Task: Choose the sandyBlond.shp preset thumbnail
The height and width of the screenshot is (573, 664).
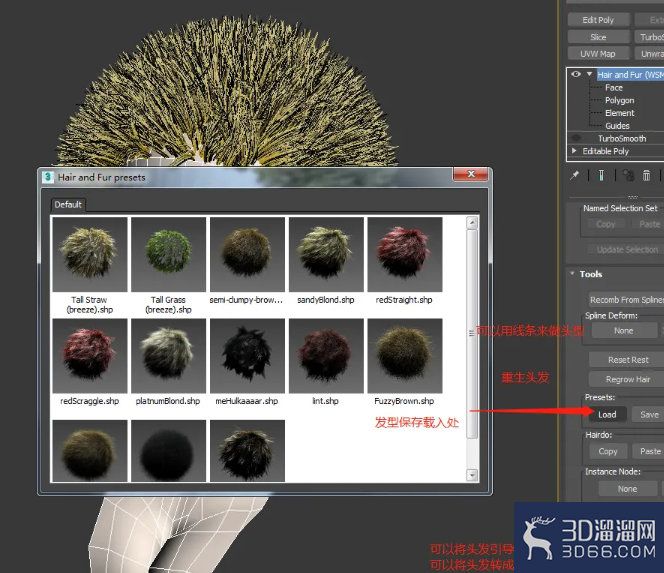Action: tap(326, 255)
